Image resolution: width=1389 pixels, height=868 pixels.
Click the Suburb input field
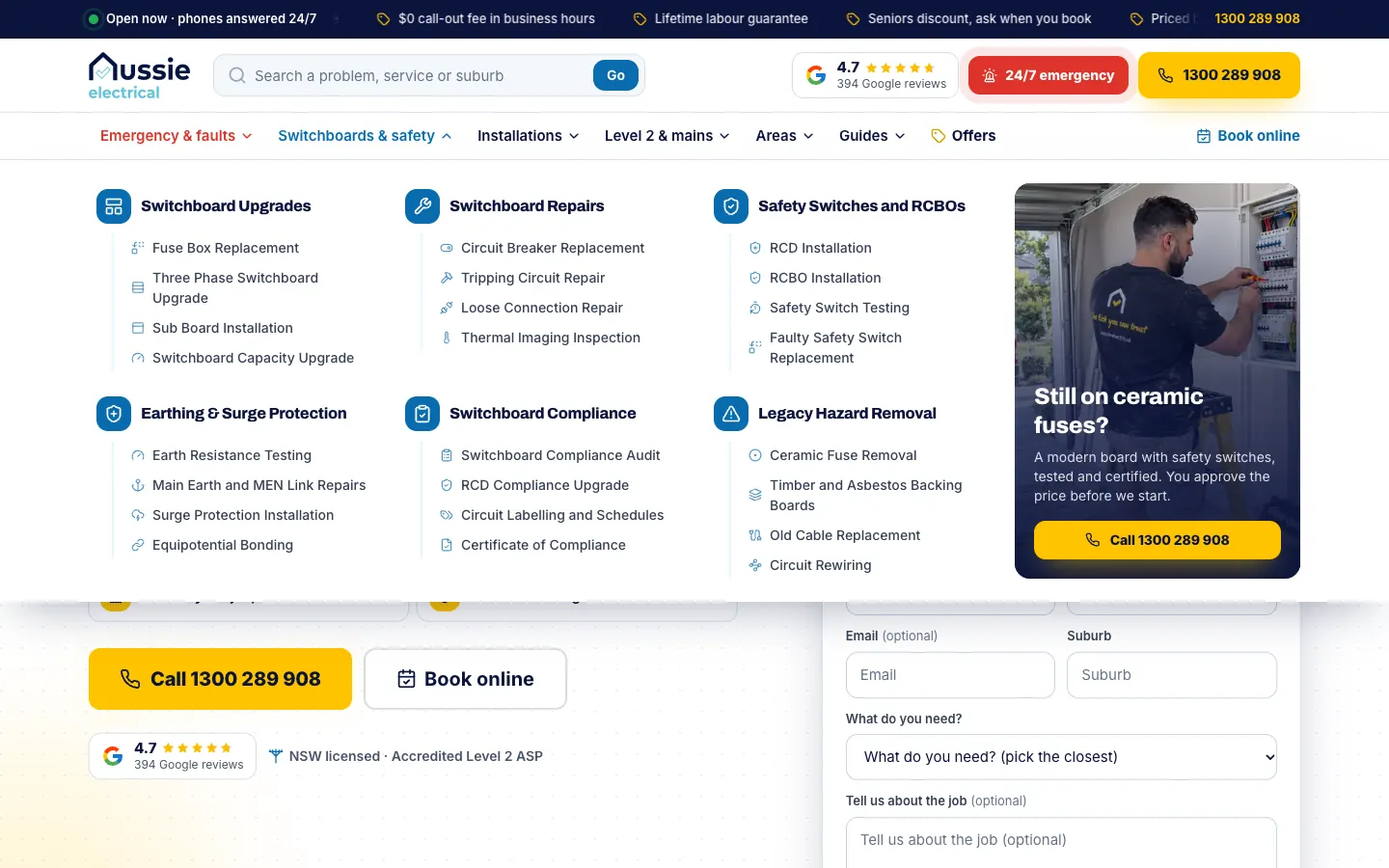[1172, 675]
